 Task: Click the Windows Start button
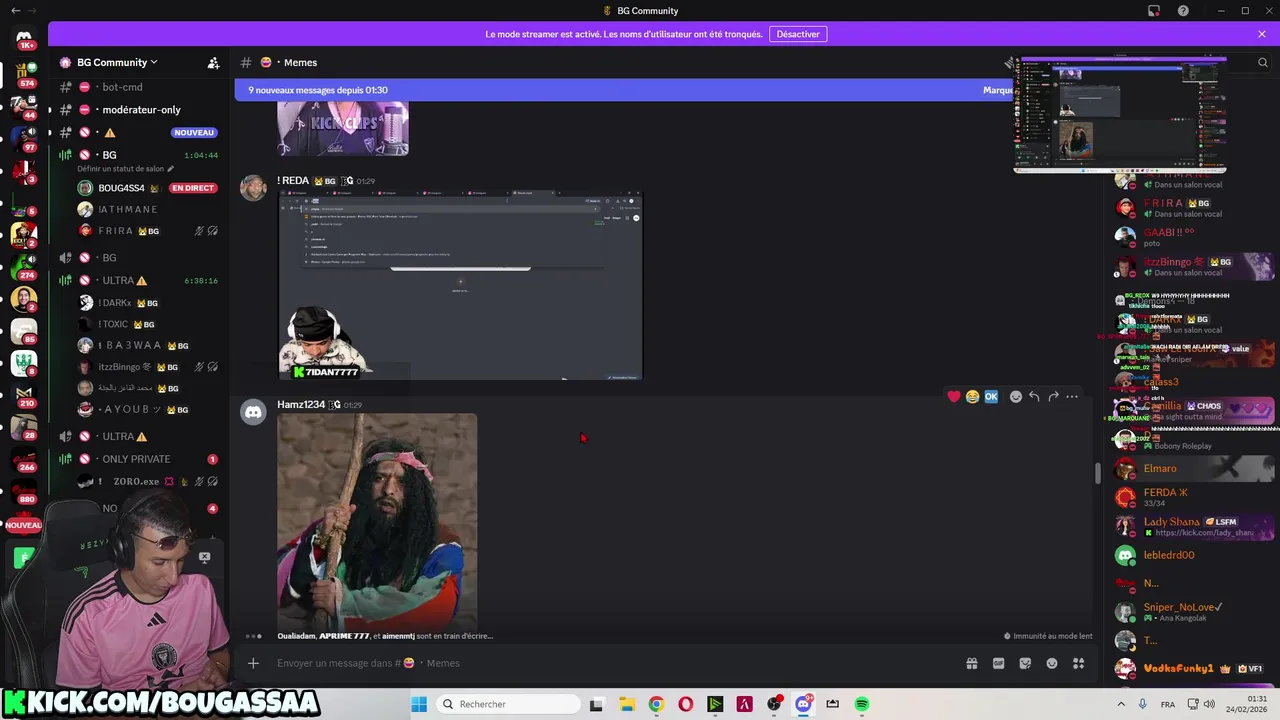click(419, 704)
